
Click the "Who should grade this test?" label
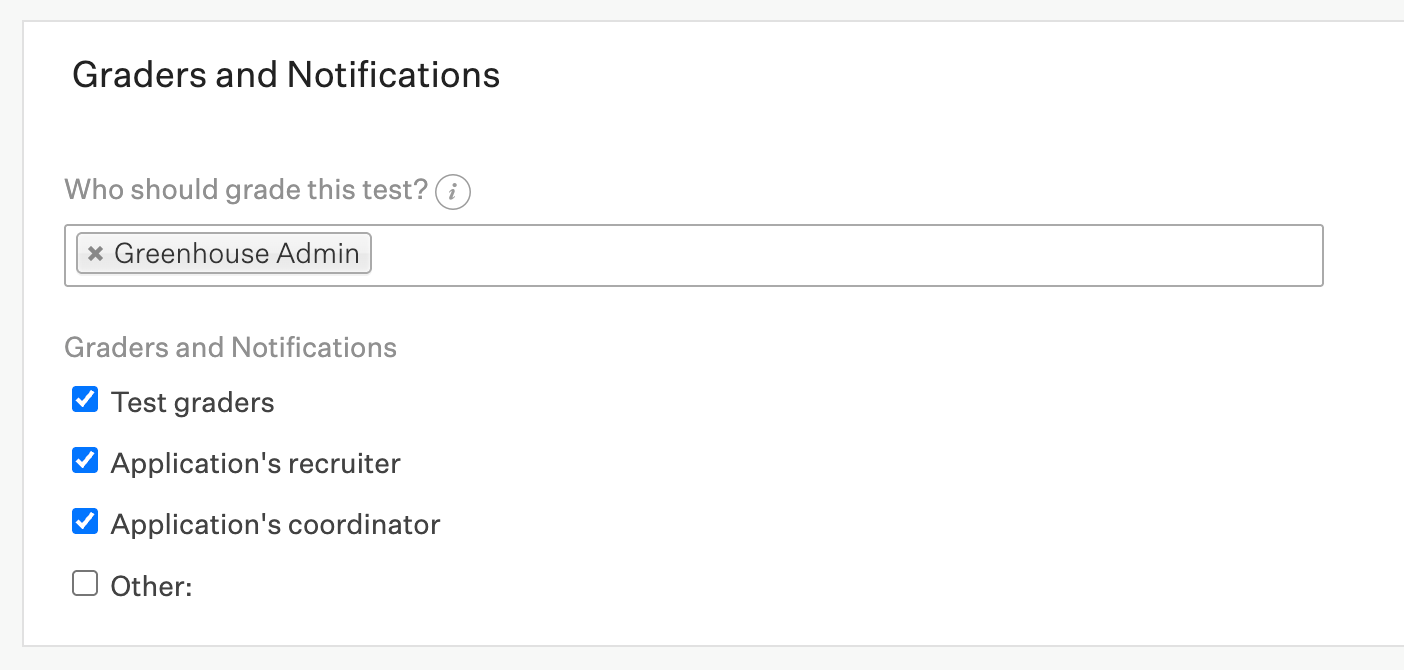246,189
